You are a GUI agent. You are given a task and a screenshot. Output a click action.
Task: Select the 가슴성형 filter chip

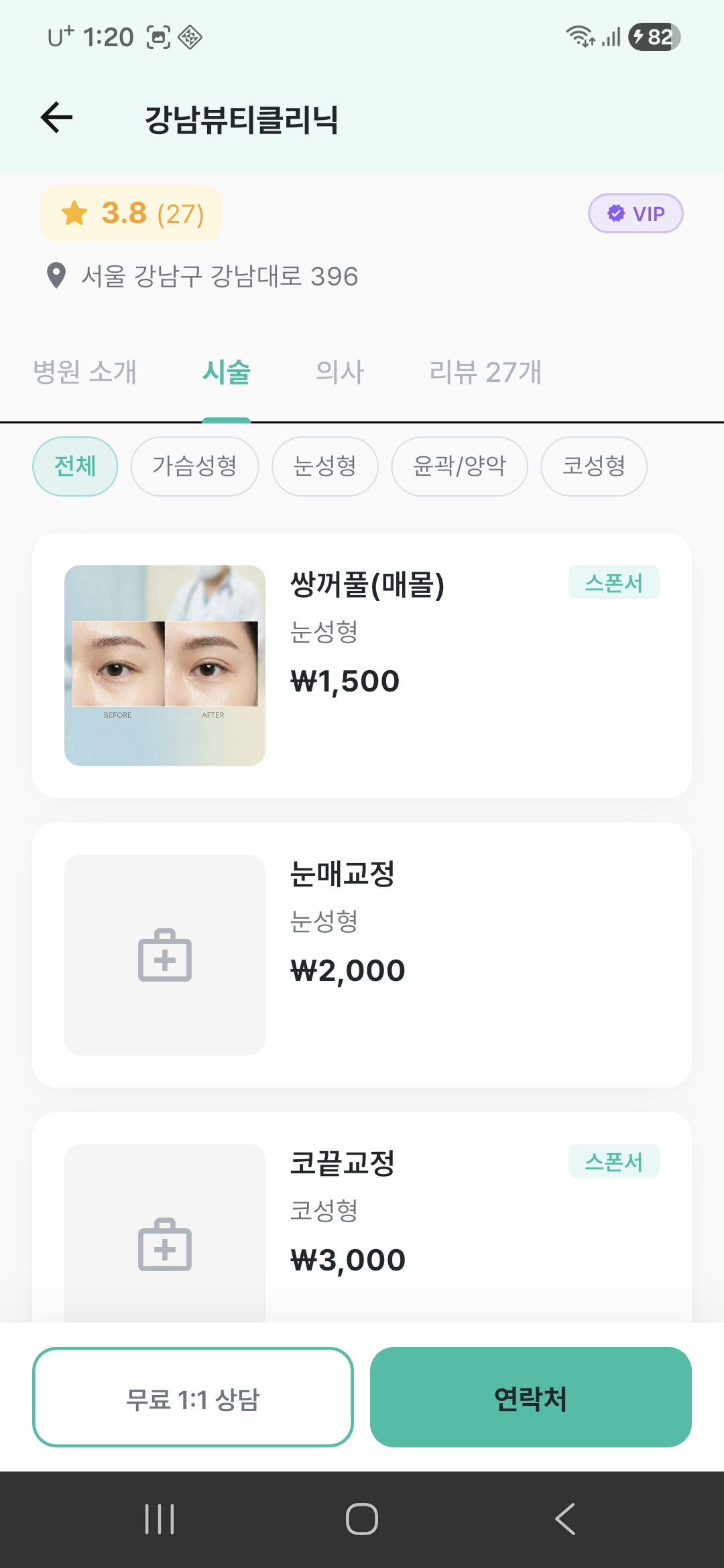coord(194,466)
